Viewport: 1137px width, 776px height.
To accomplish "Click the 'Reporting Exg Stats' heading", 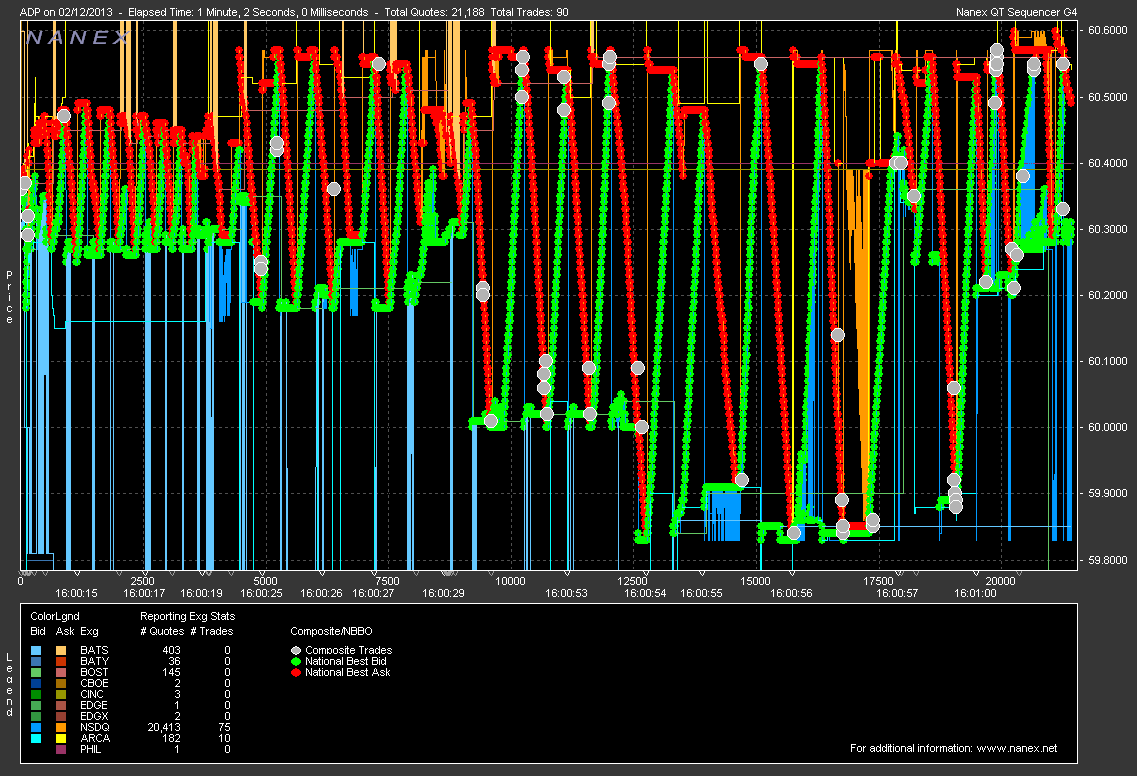I will point(187,616).
